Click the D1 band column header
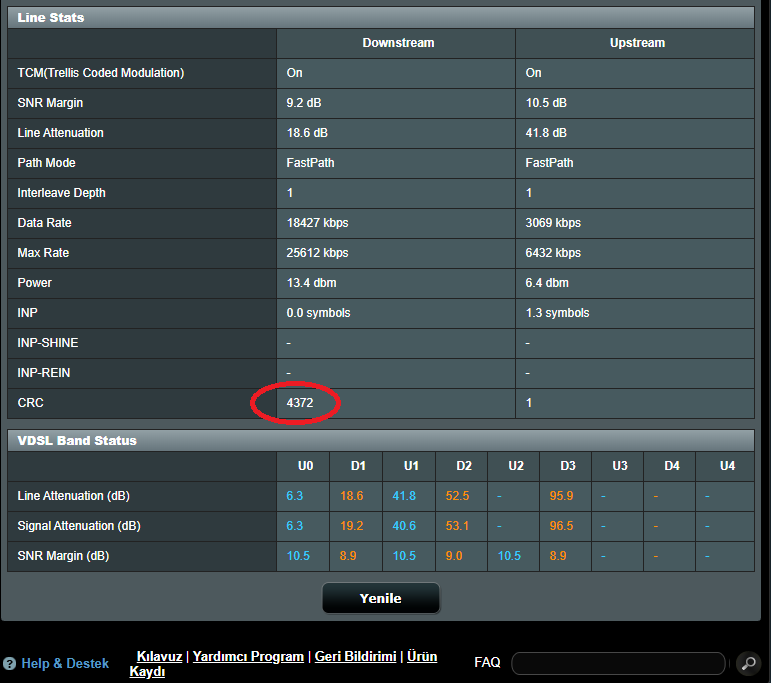 [x=358, y=466]
